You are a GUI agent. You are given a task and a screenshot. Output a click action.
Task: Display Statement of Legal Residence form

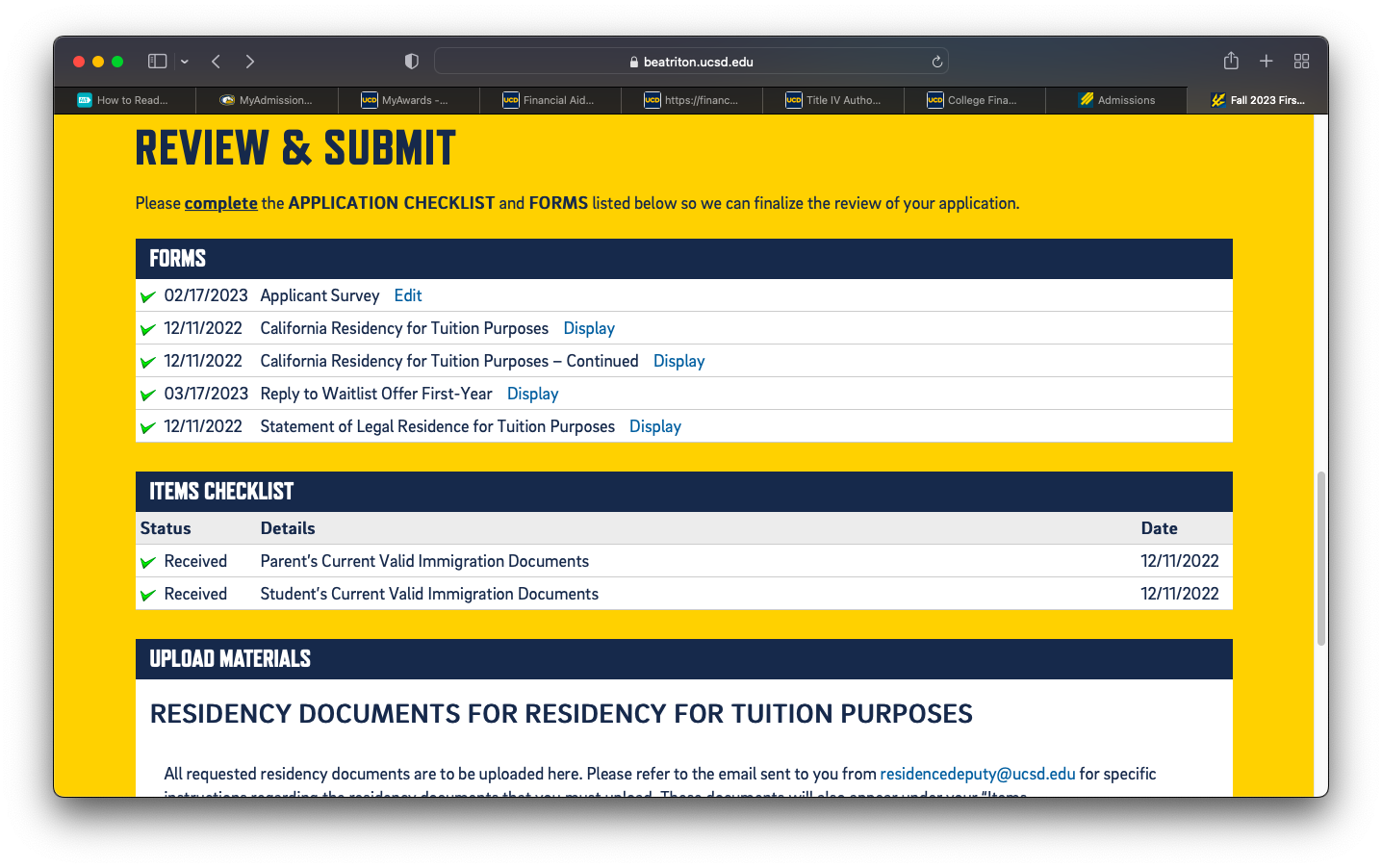(654, 426)
